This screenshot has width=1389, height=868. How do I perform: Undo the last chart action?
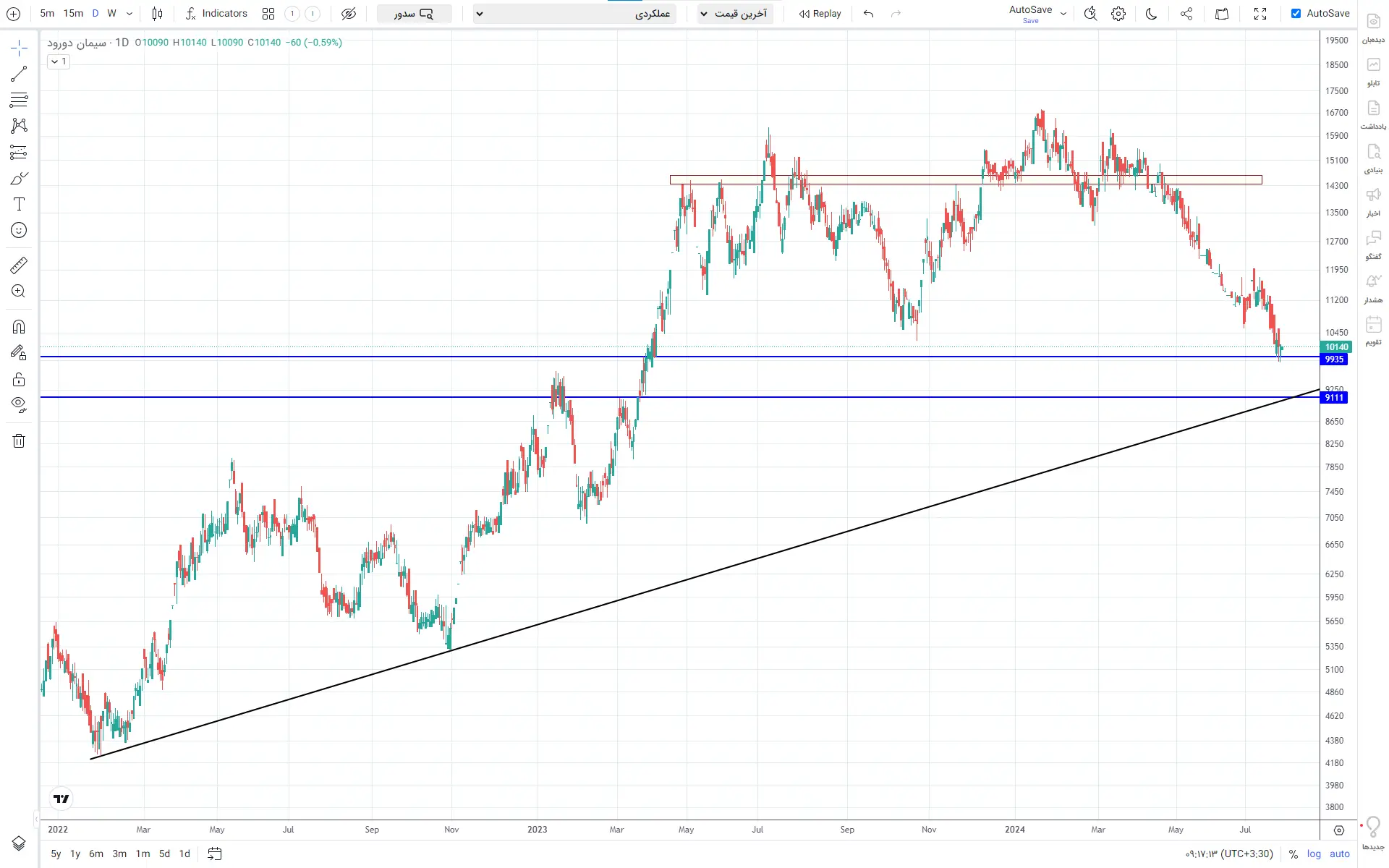pyautogui.click(x=868, y=14)
